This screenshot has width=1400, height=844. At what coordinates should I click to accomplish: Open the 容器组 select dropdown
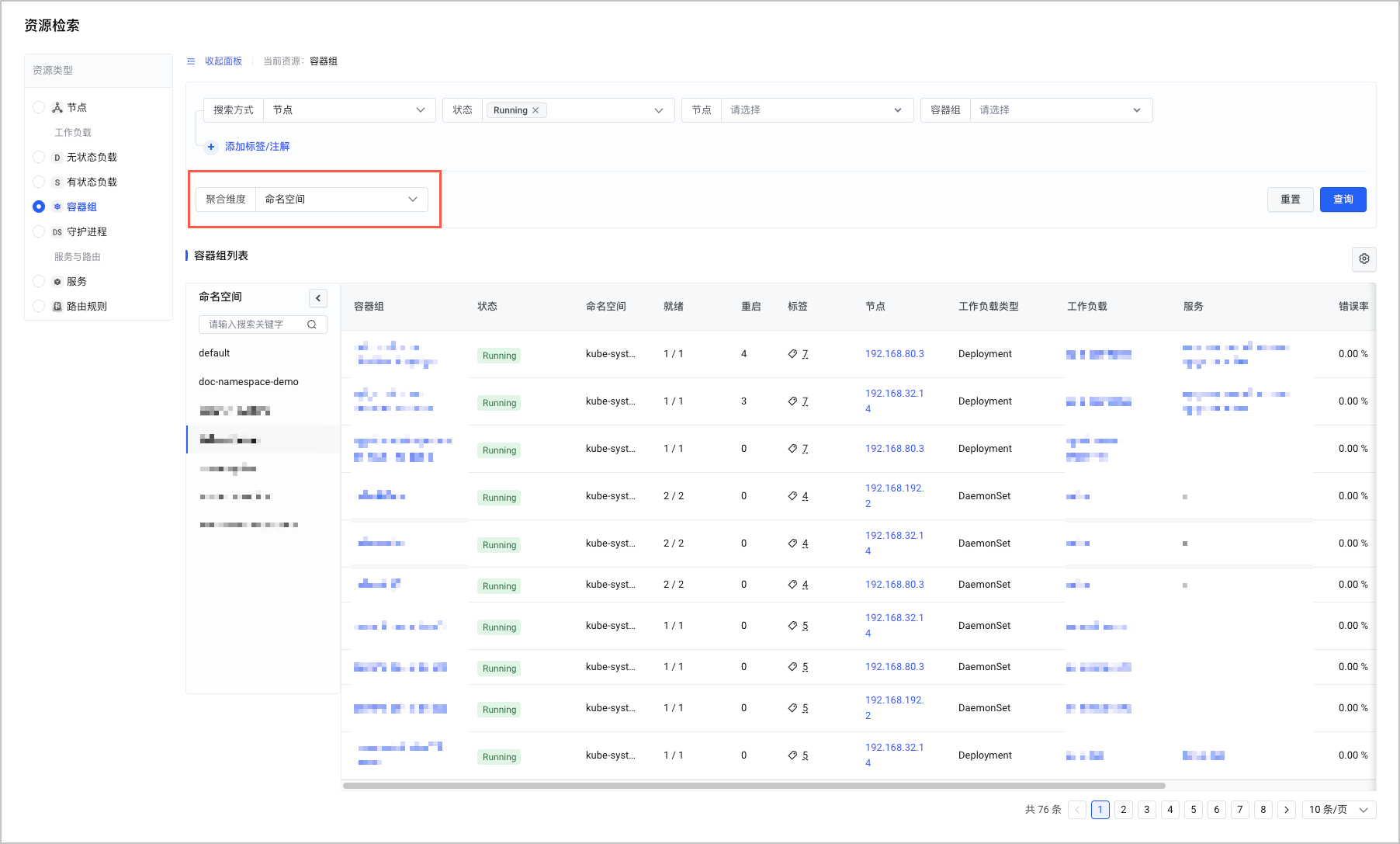[1061, 110]
